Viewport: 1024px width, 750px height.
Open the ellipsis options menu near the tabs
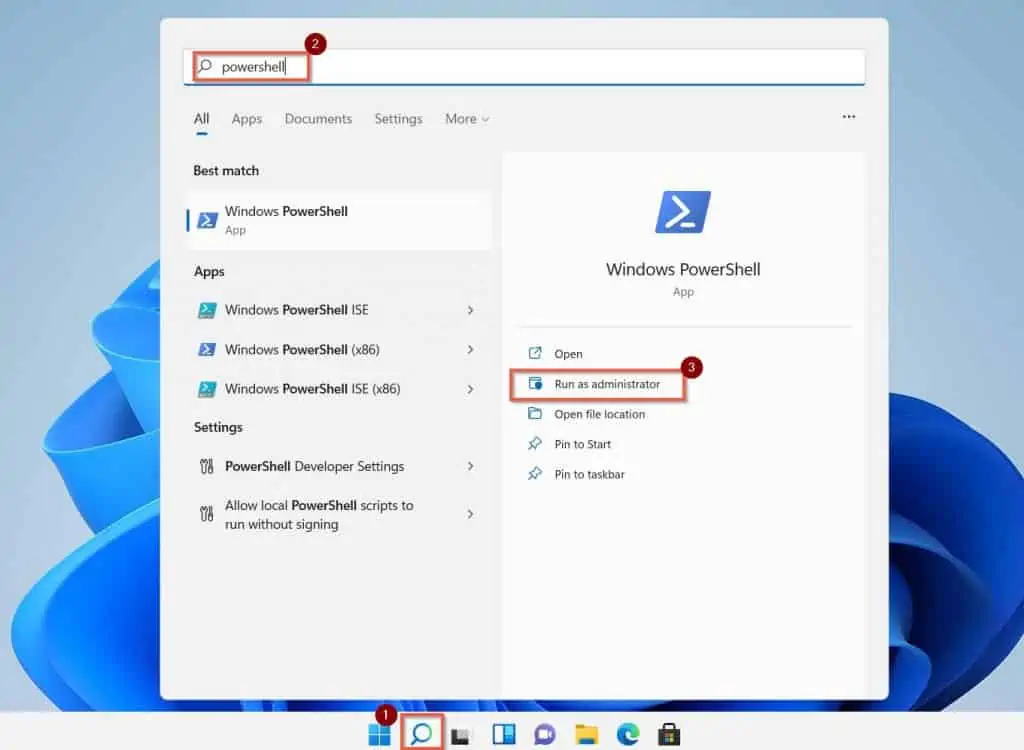pos(848,117)
